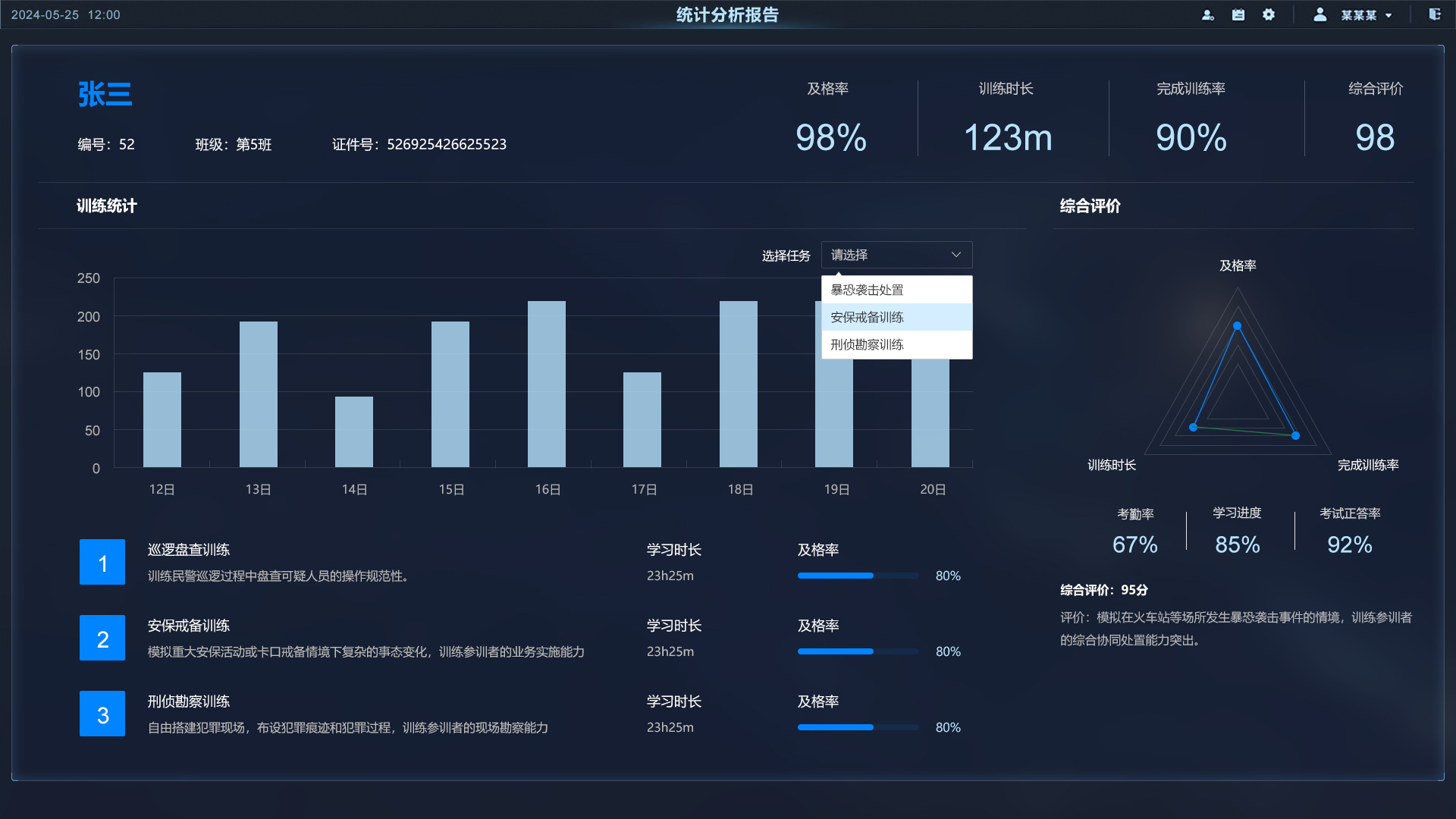Click the 2024-05-25 timestamp at top left
1456x819 pixels.
pyautogui.click(x=67, y=14)
